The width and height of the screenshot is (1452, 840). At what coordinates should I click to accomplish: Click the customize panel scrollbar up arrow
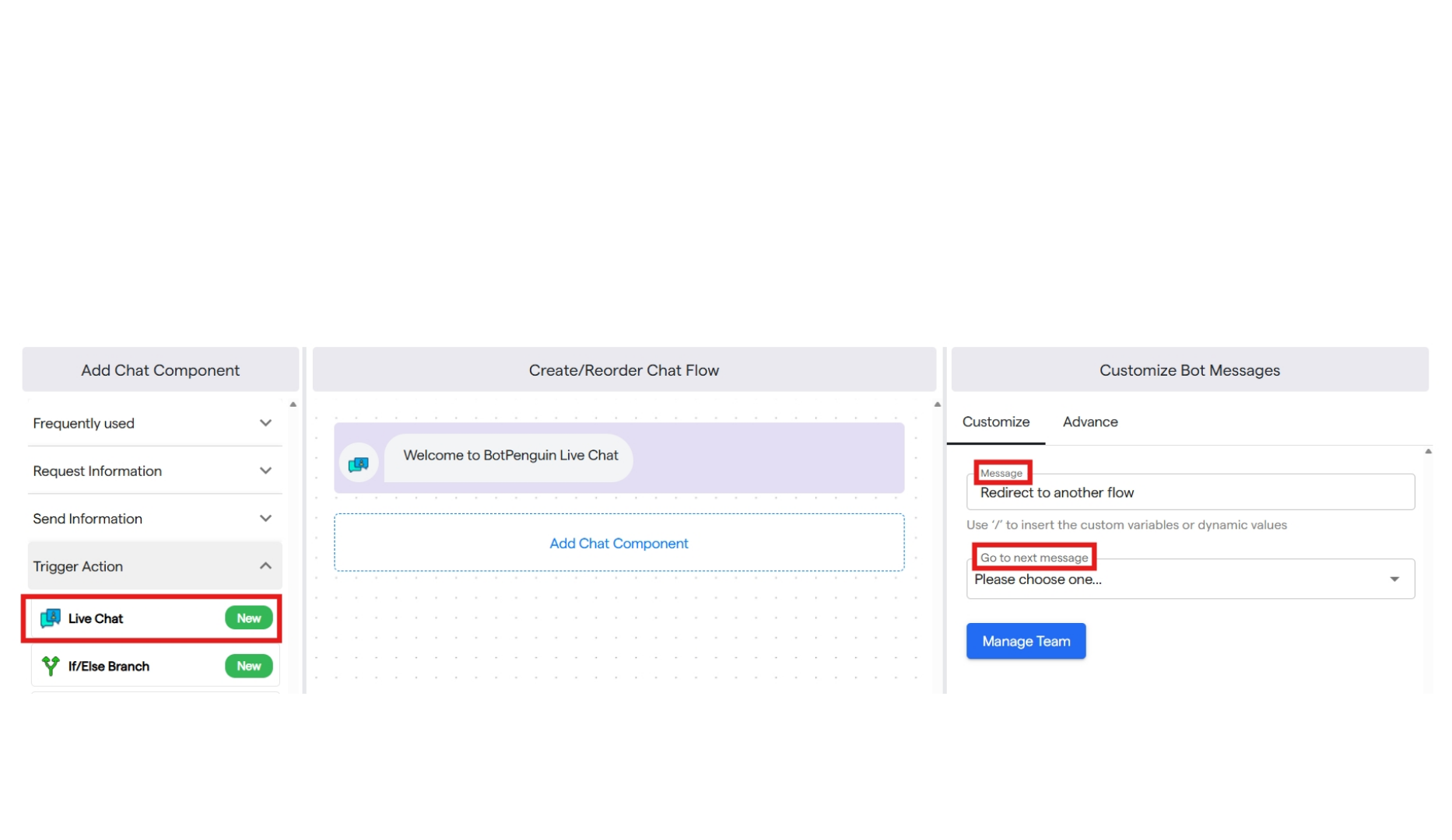1428,451
